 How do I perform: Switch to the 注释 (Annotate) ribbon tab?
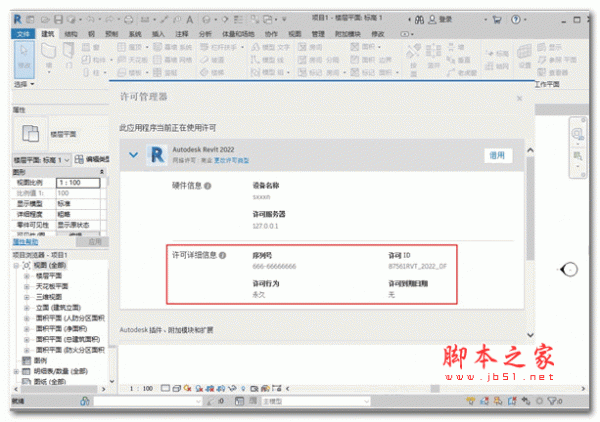pyautogui.click(x=182, y=34)
